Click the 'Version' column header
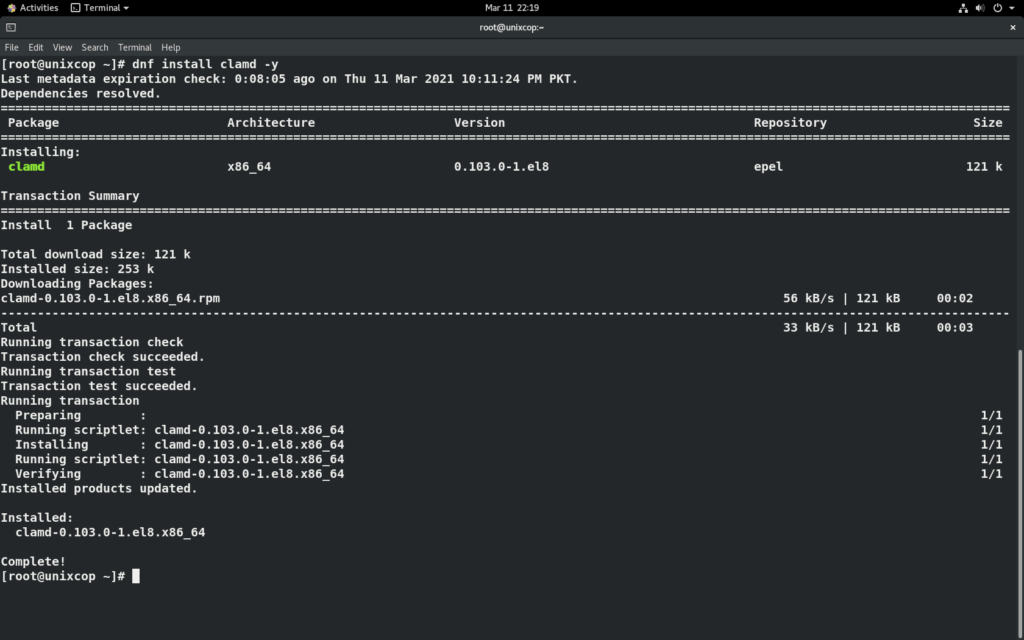Screen dimensions: 1024x640 [x=479, y=123]
